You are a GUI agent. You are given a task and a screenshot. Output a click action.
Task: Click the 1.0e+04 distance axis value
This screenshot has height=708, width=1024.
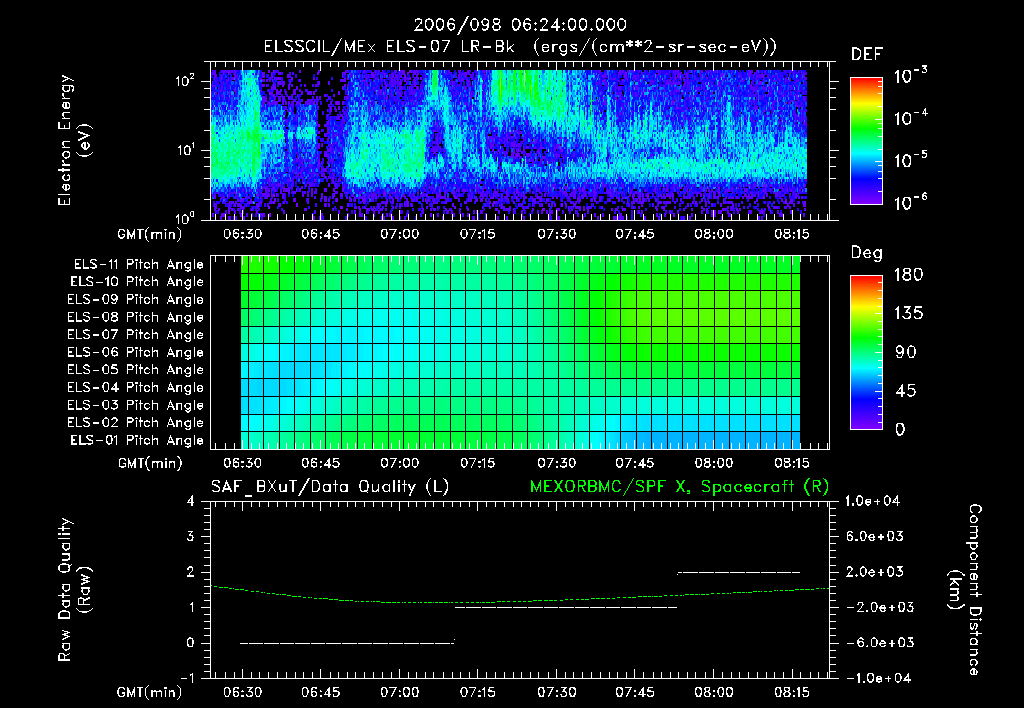872,501
